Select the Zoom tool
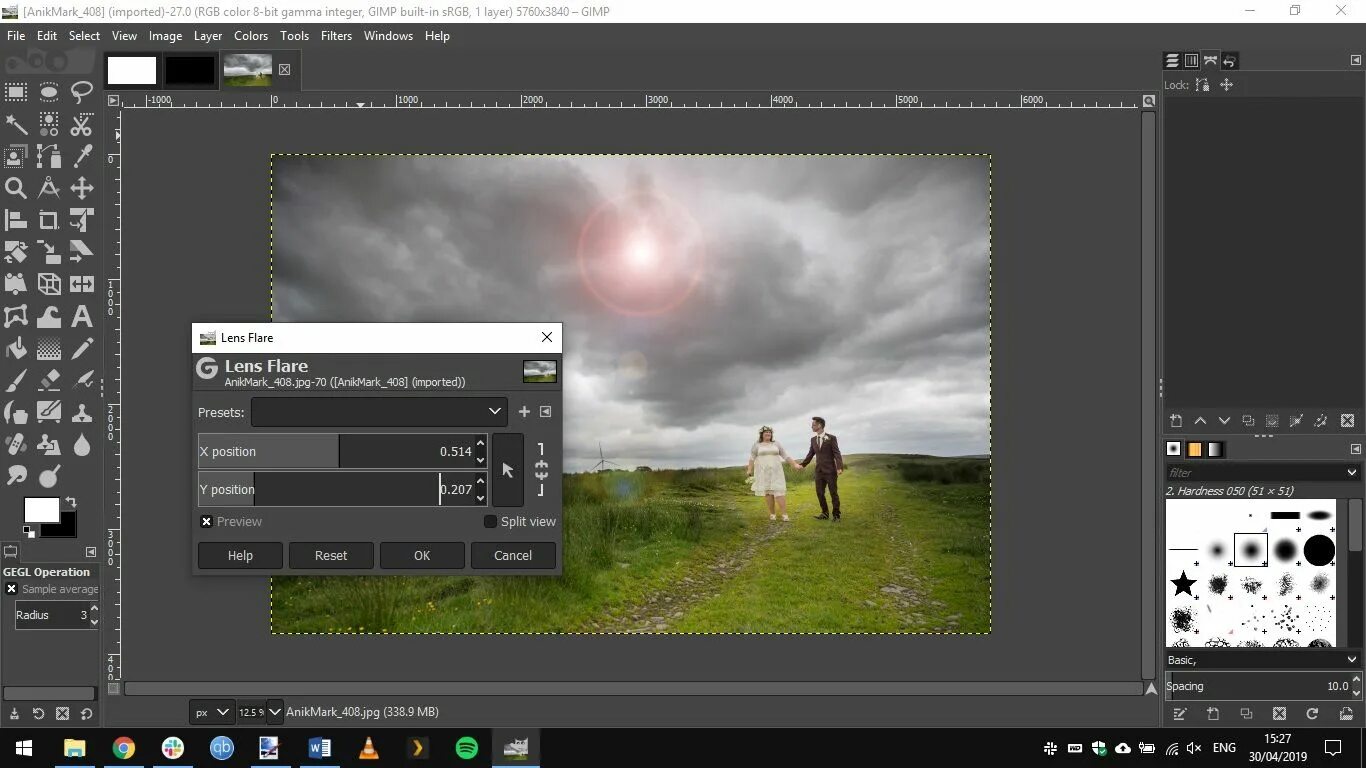Image resolution: width=1366 pixels, height=768 pixels. (x=15, y=187)
